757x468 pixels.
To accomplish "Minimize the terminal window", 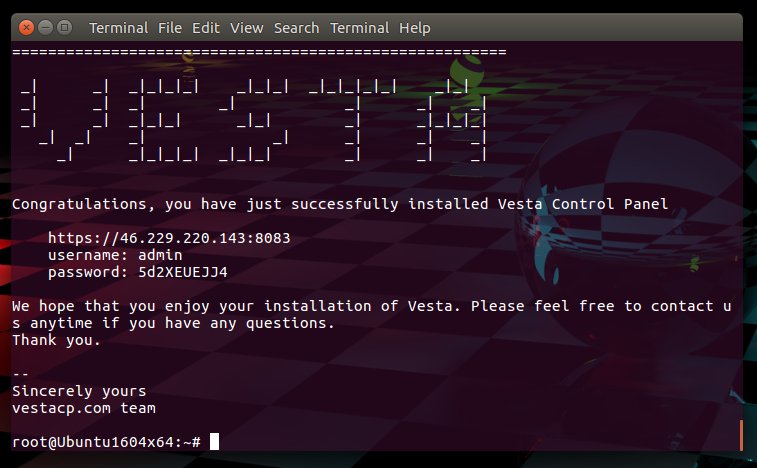I will [45, 28].
